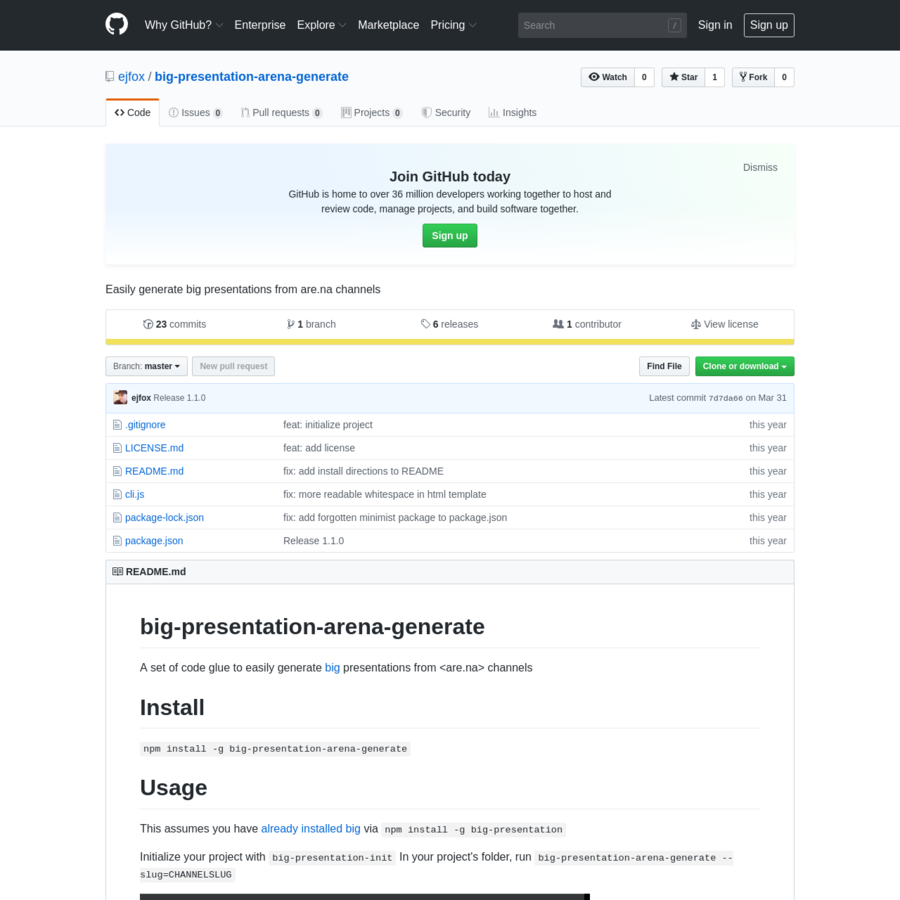Open the 6 releases link
The height and width of the screenshot is (900, 900).
449,324
